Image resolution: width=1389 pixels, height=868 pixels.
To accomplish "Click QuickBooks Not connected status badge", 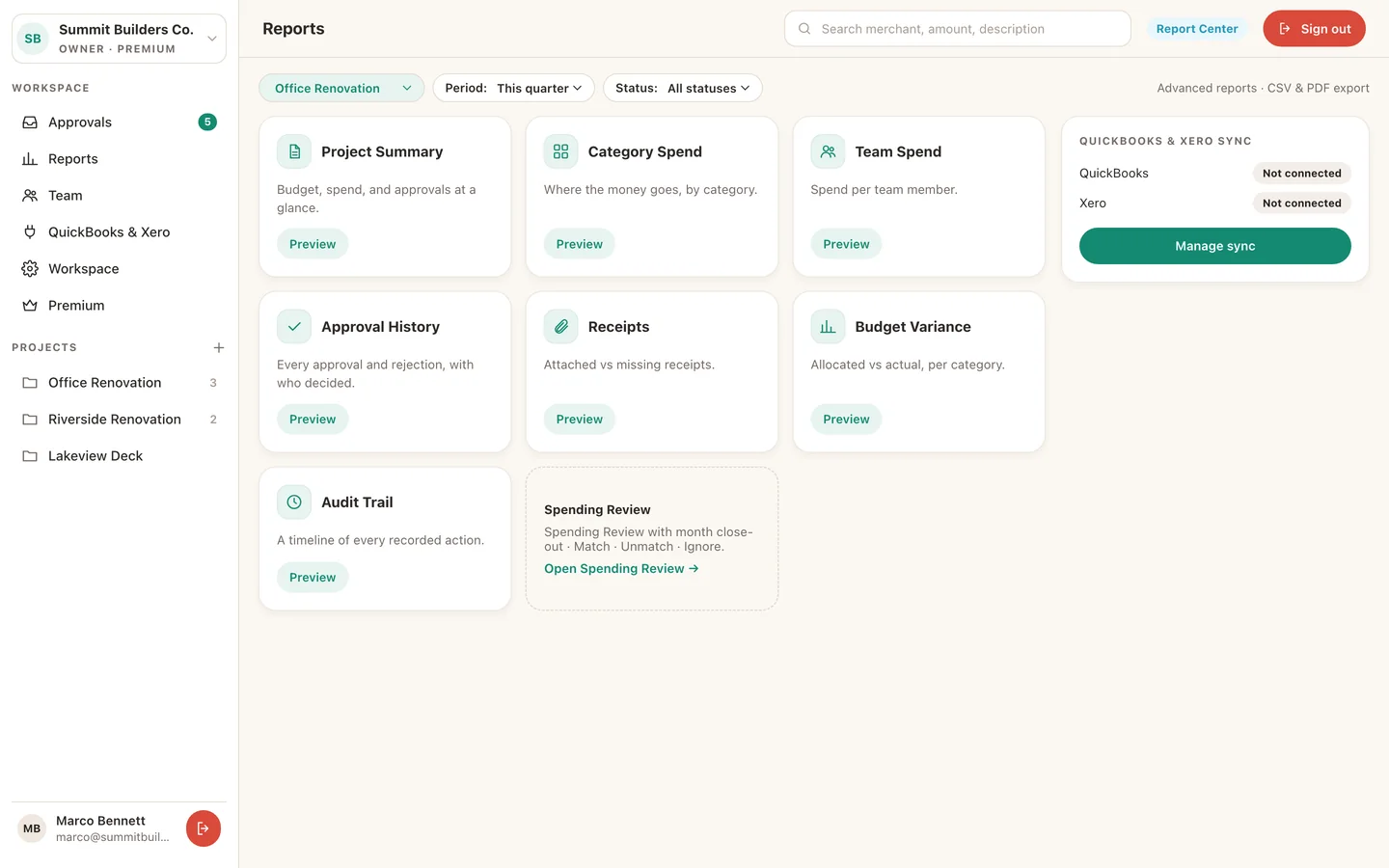I will click(1301, 174).
